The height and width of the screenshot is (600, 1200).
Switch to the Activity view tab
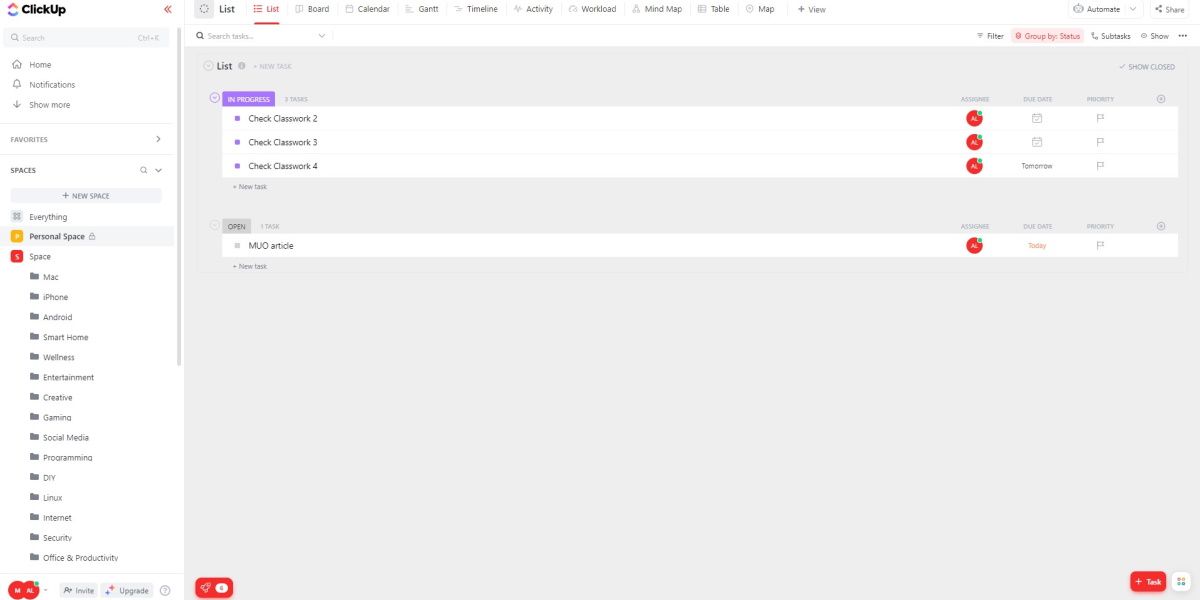click(x=533, y=9)
